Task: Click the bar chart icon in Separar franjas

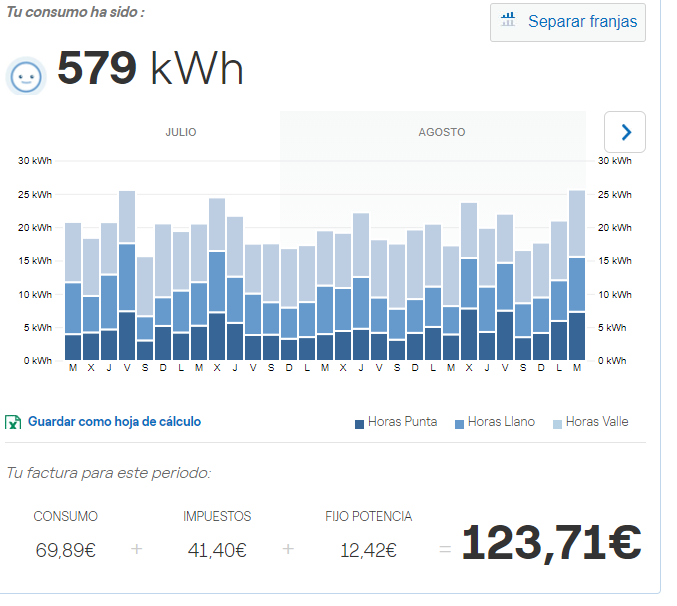Action: coord(509,20)
